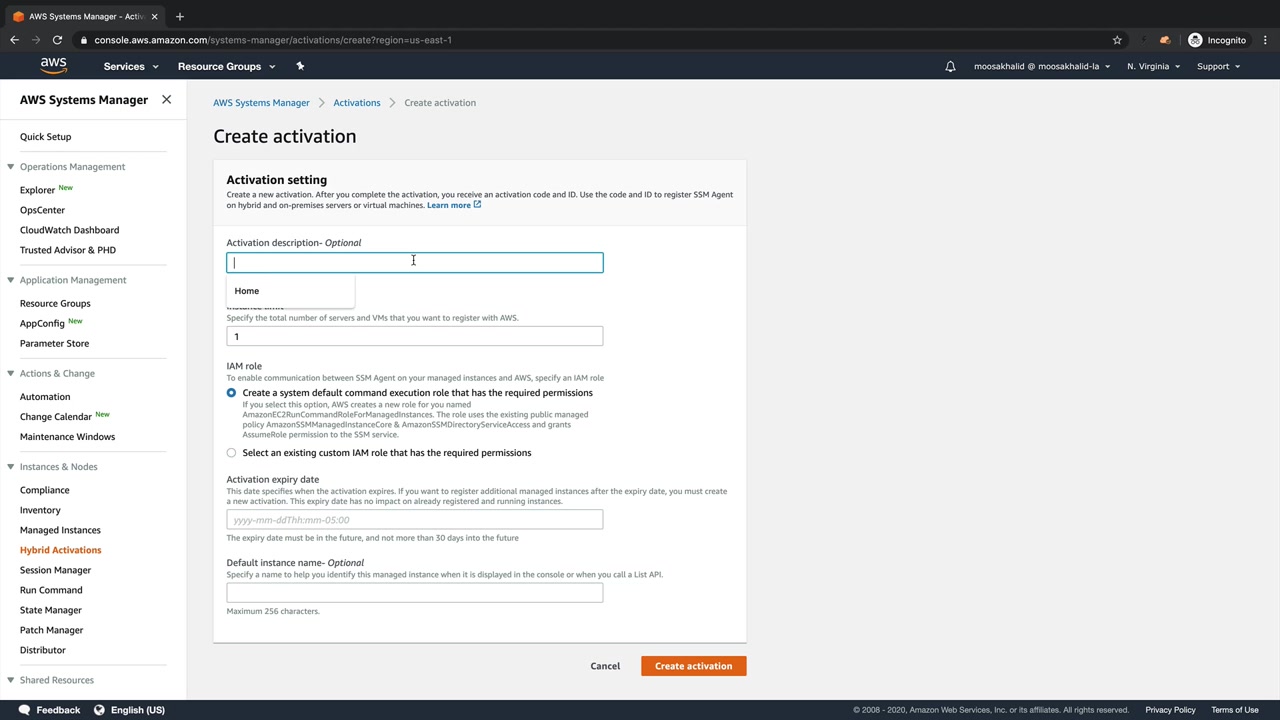Go to OpsCenter
Viewport: 1280px width, 720px height.
[42, 210]
